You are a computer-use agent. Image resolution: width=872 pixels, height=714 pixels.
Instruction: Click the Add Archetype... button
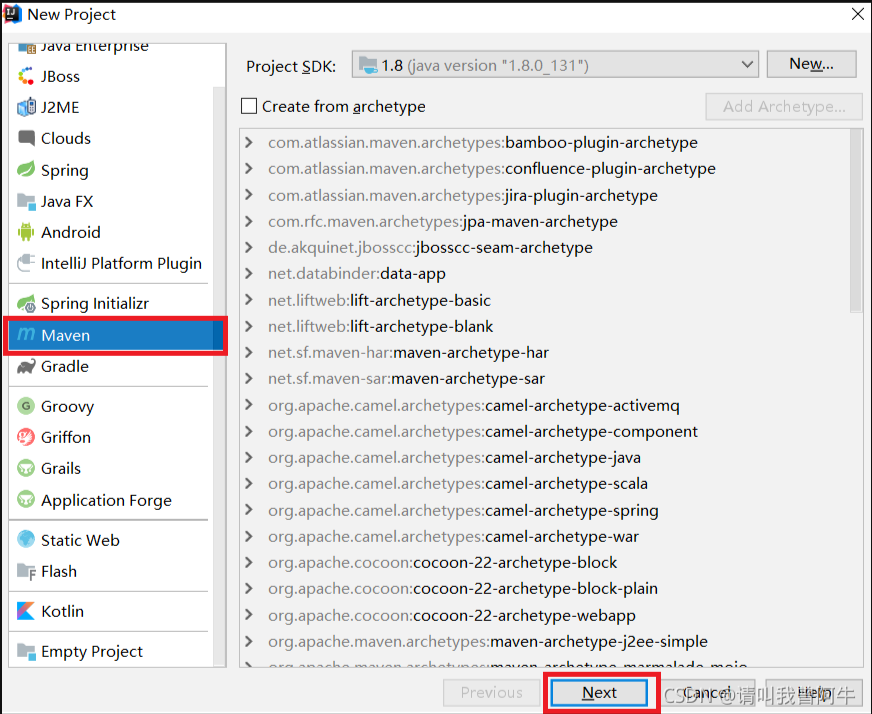(x=784, y=106)
